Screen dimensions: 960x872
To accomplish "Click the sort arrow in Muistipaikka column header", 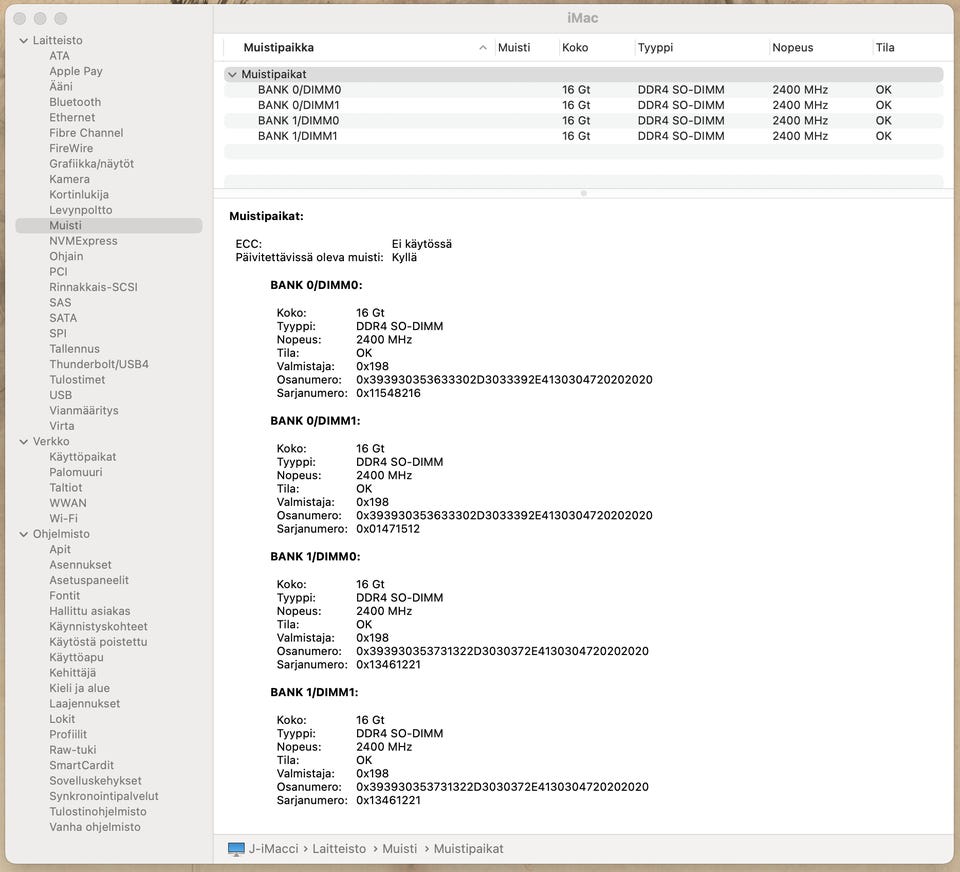I will click(482, 48).
